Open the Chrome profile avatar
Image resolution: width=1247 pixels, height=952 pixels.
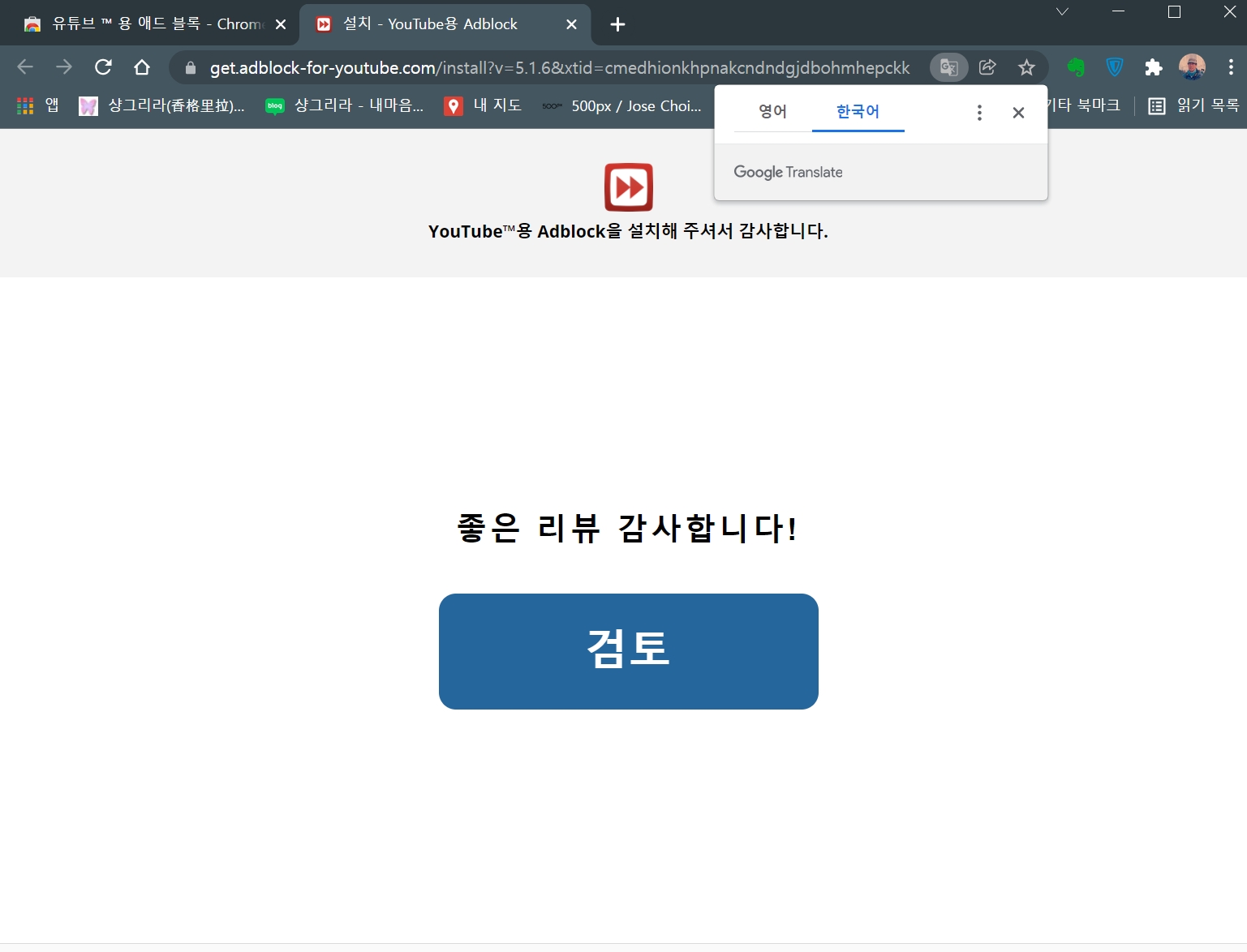tap(1192, 67)
